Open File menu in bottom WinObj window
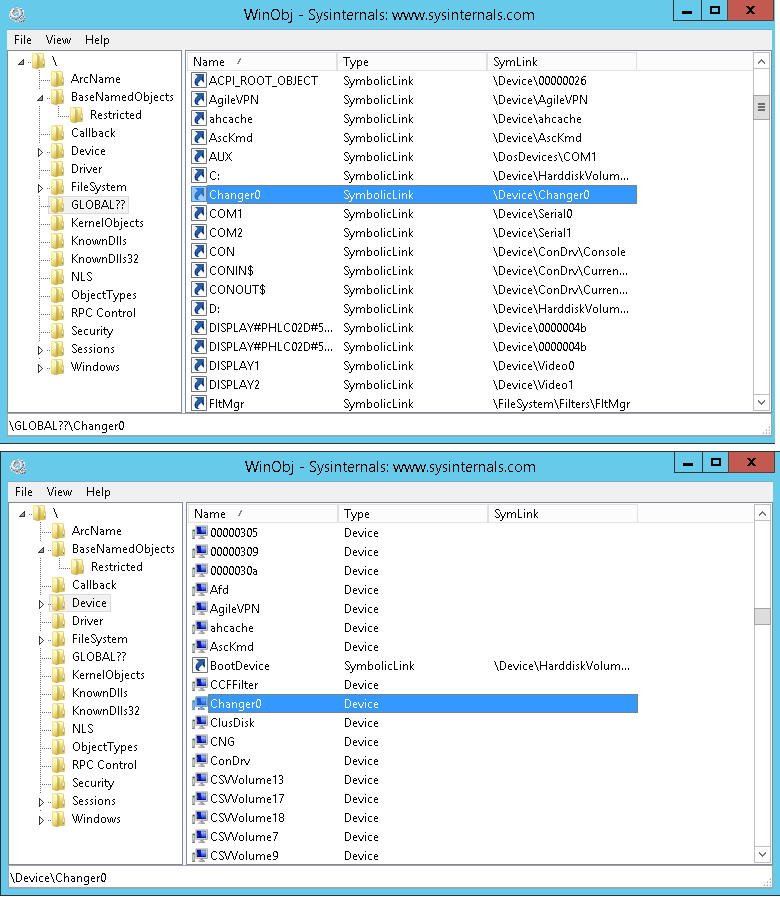 coord(24,492)
